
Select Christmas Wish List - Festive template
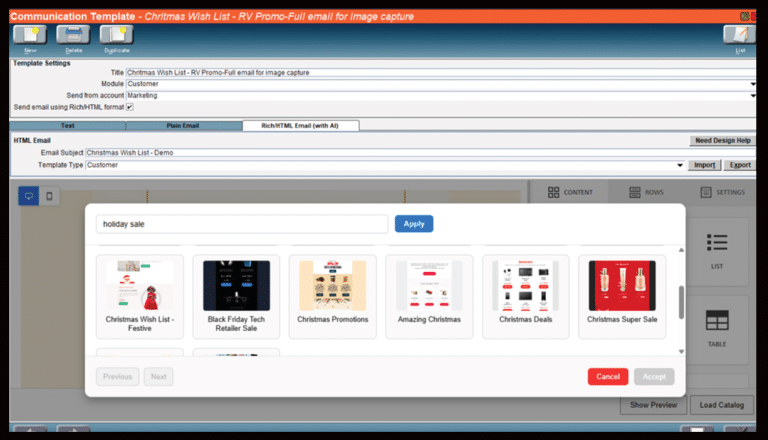(140, 296)
